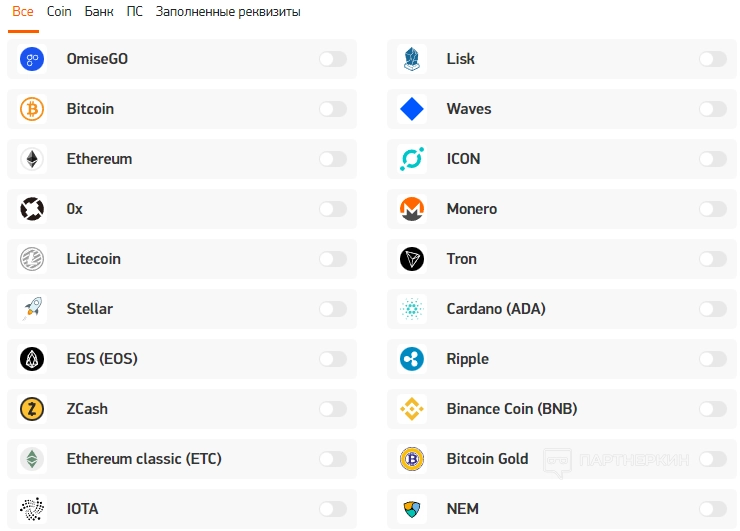Enable the Cardano (ADA) switch
Screen dimensions: 740x531
coord(712,309)
